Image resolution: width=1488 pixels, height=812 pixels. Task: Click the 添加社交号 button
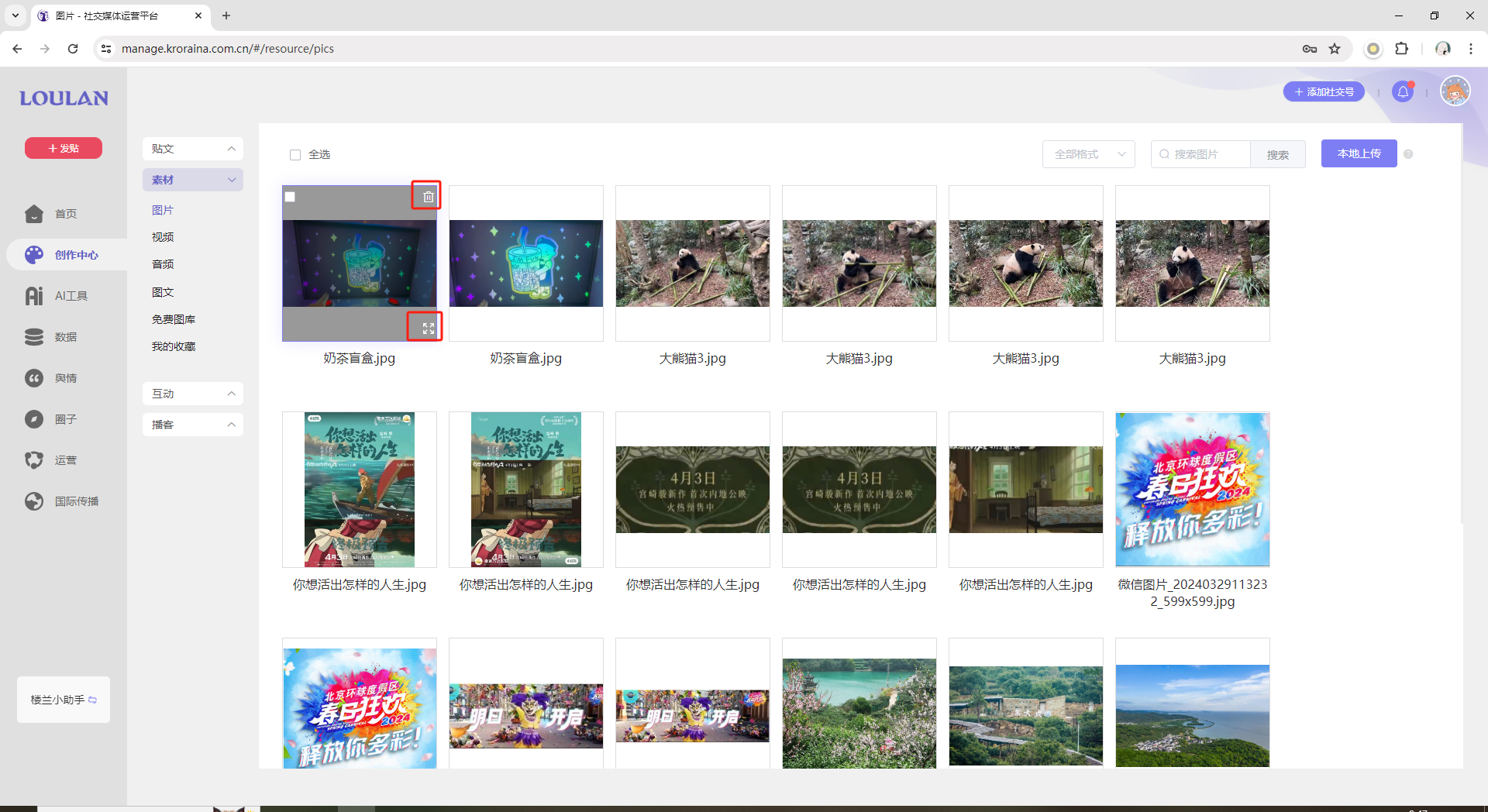1324,91
